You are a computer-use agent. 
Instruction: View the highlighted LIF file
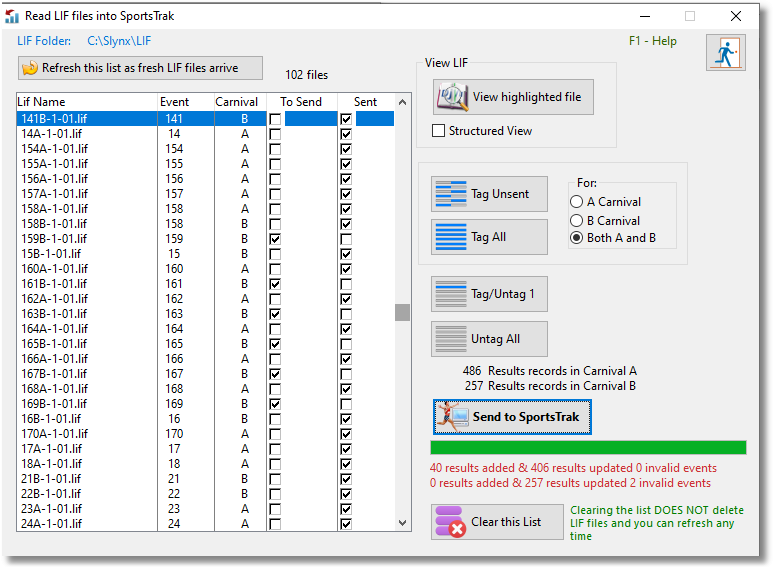[513, 97]
